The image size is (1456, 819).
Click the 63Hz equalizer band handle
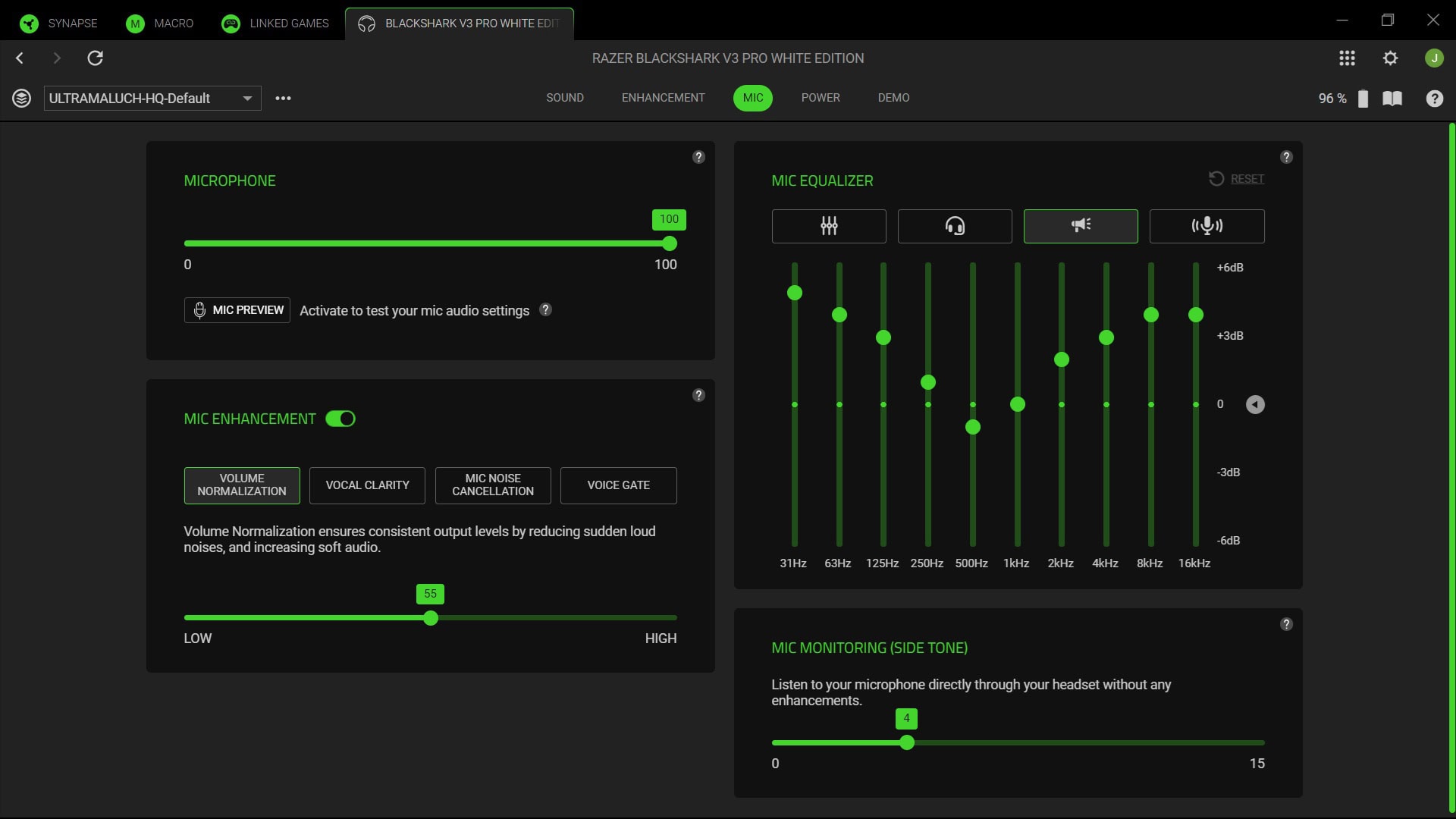coord(839,315)
